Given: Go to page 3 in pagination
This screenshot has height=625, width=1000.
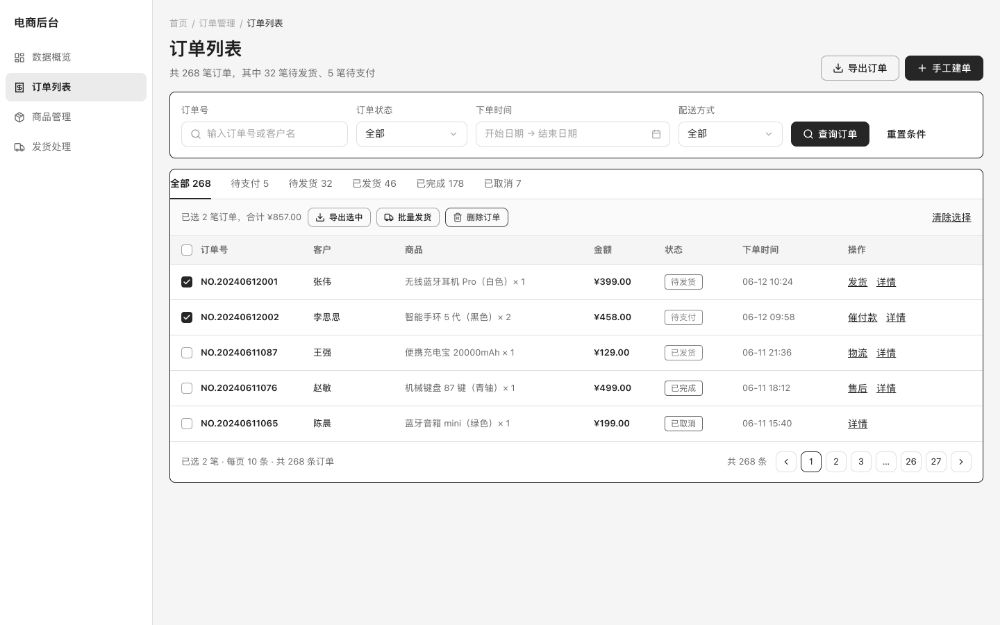Looking at the screenshot, I should coord(861,462).
